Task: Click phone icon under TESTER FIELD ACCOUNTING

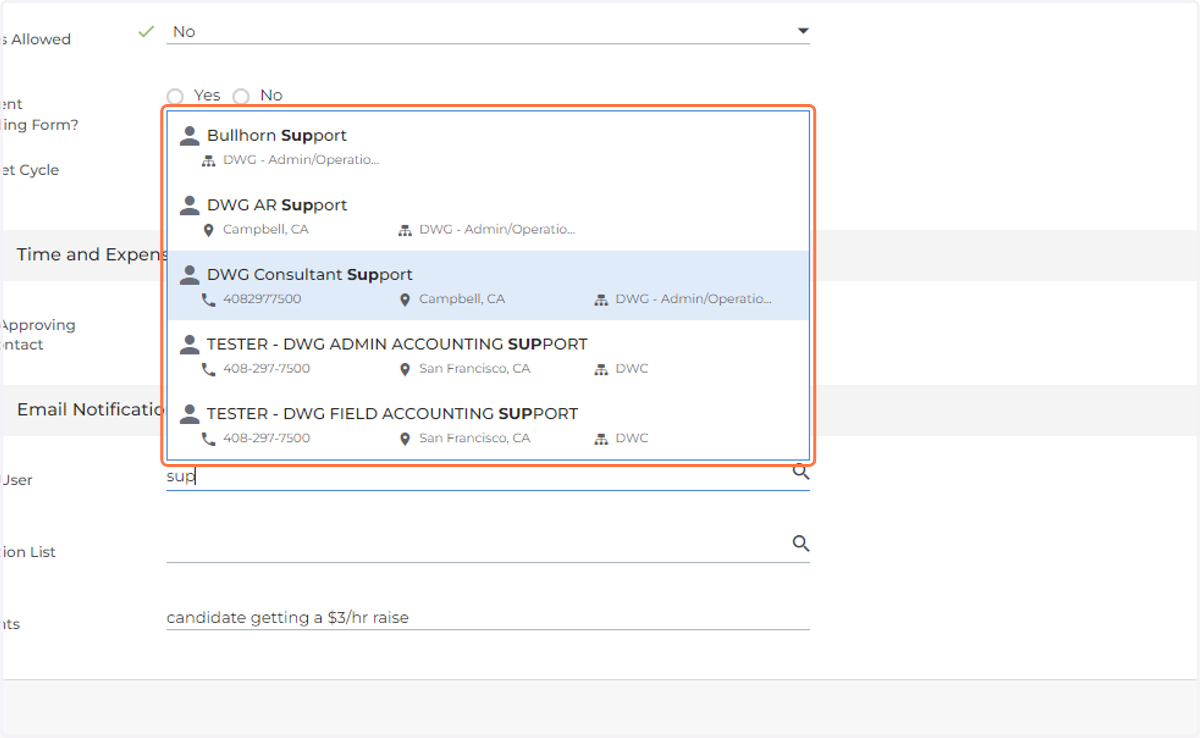Action: coord(209,438)
